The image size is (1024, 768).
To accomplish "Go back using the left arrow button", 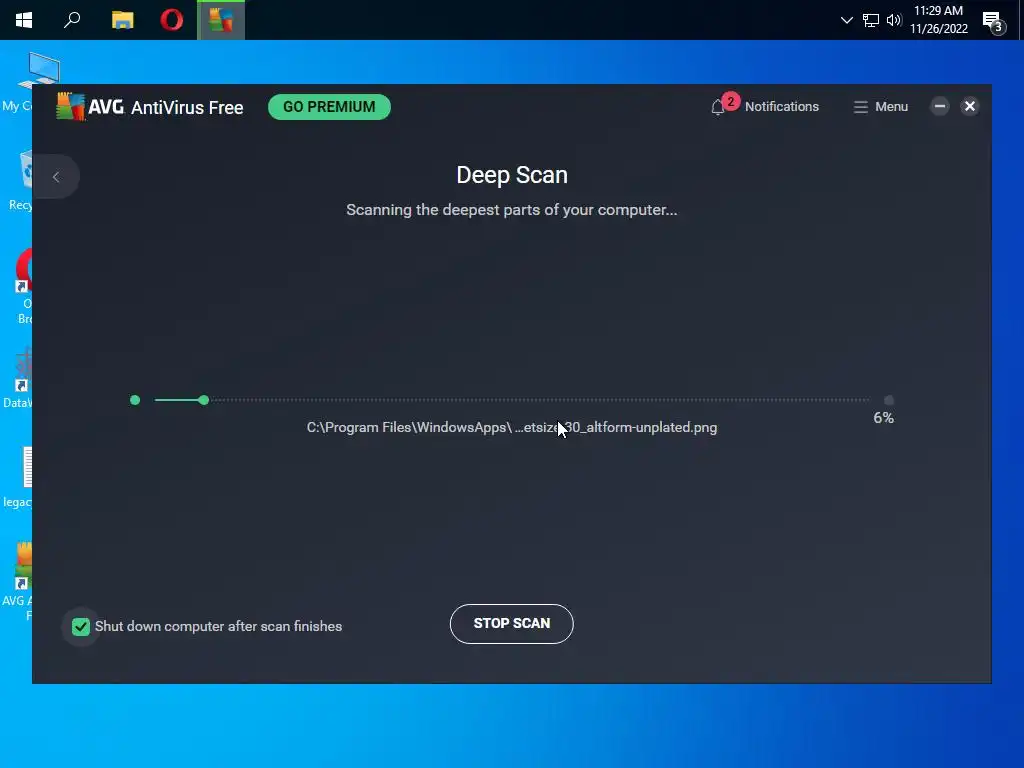I will [x=56, y=176].
